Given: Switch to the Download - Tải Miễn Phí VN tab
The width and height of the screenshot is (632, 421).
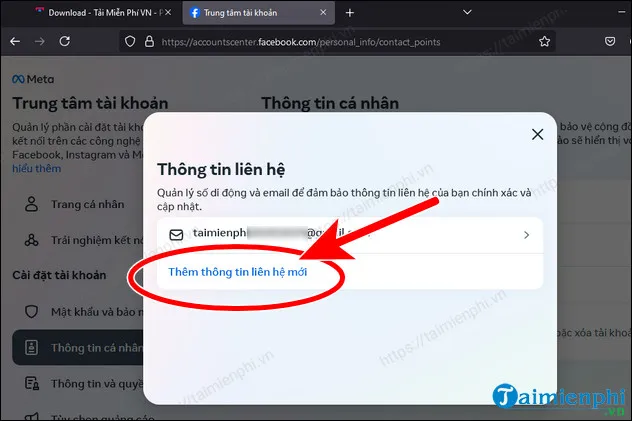Looking at the screenshot, I should click(x=103, y=13).
